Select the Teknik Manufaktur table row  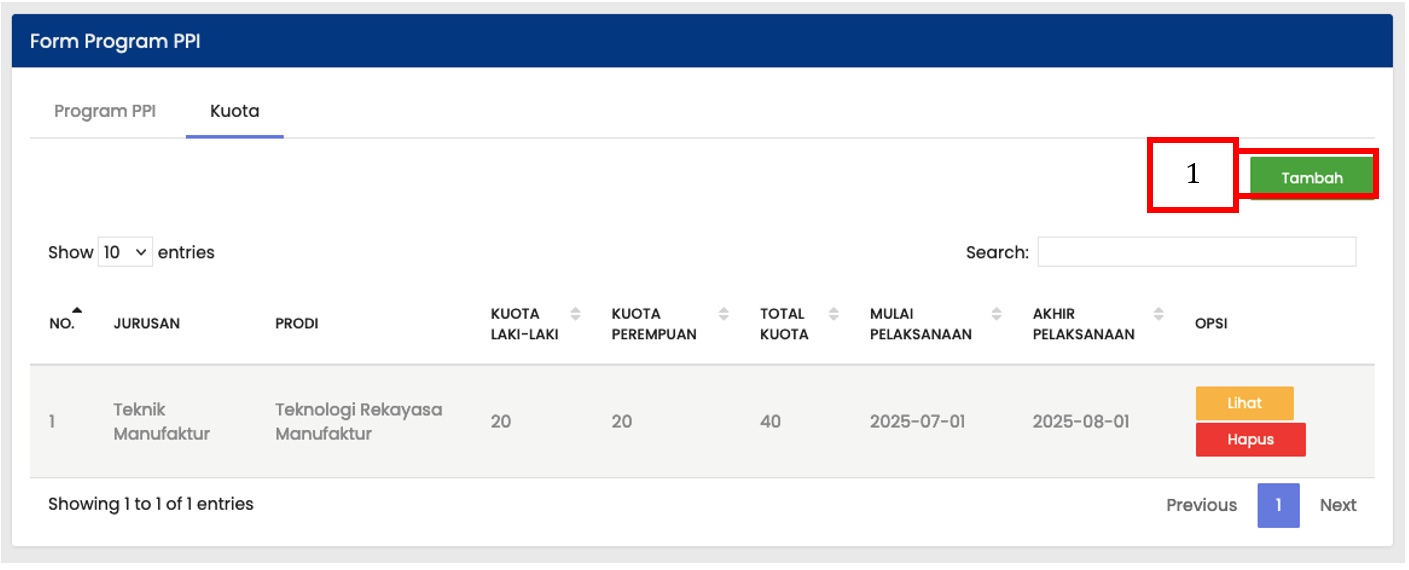pos(702,421)
